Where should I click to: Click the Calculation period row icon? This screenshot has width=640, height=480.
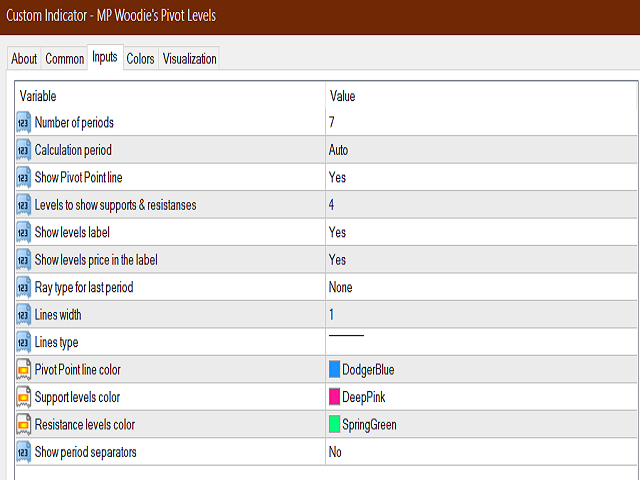point(24,150)
